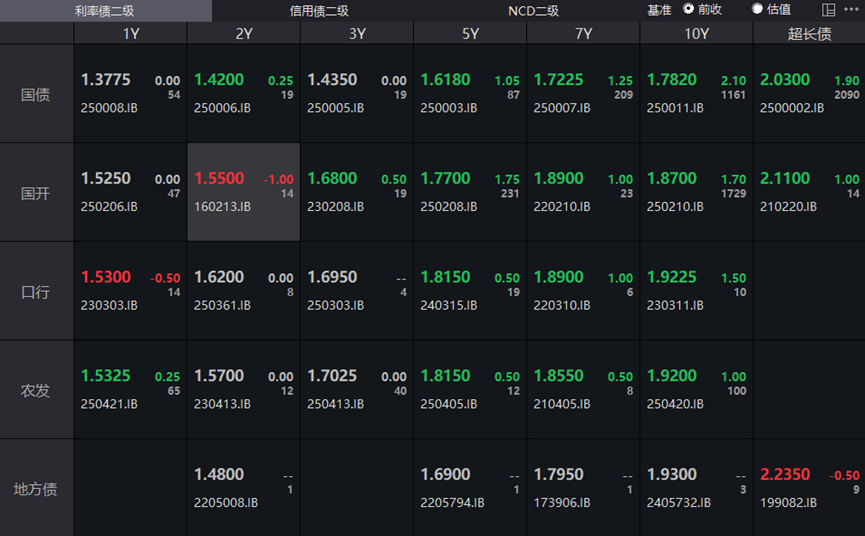Select the 前收 radio button
Screen dimensions: 865x536
click(x=689, y=9)
